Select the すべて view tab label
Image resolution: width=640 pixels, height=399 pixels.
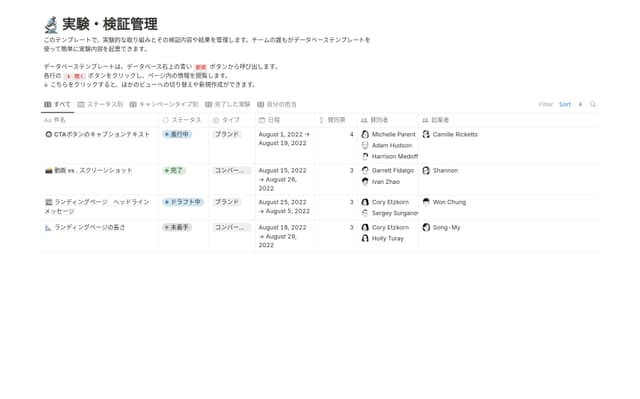tap(62, 104)
